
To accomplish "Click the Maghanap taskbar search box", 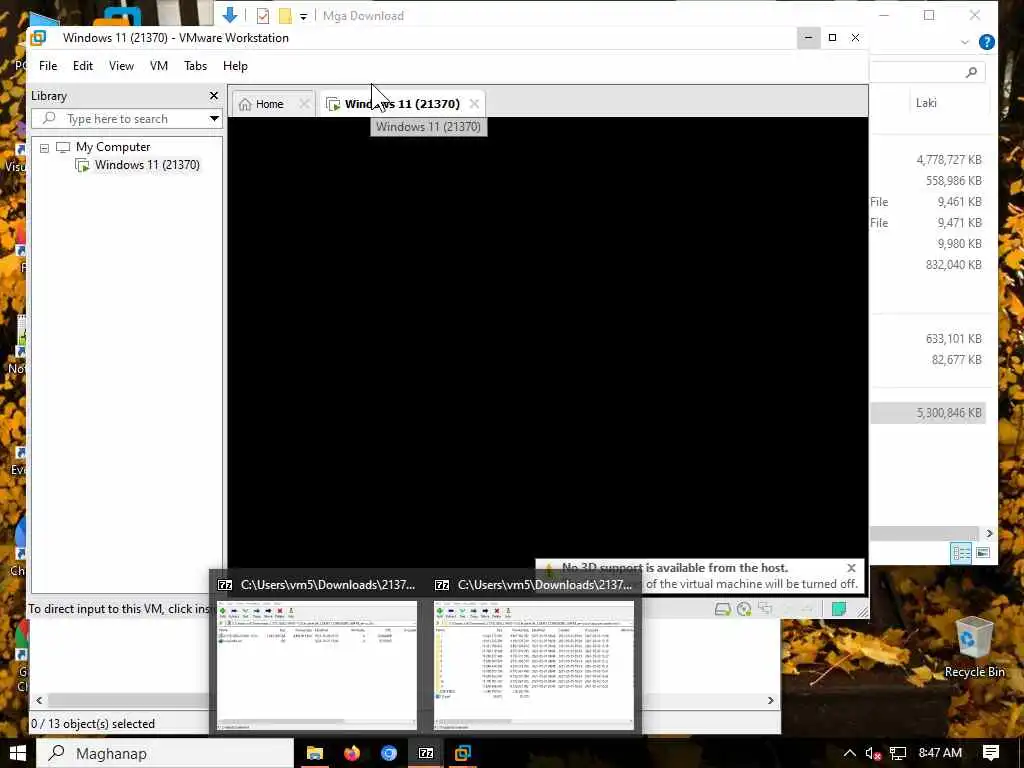I will [165, 753].
